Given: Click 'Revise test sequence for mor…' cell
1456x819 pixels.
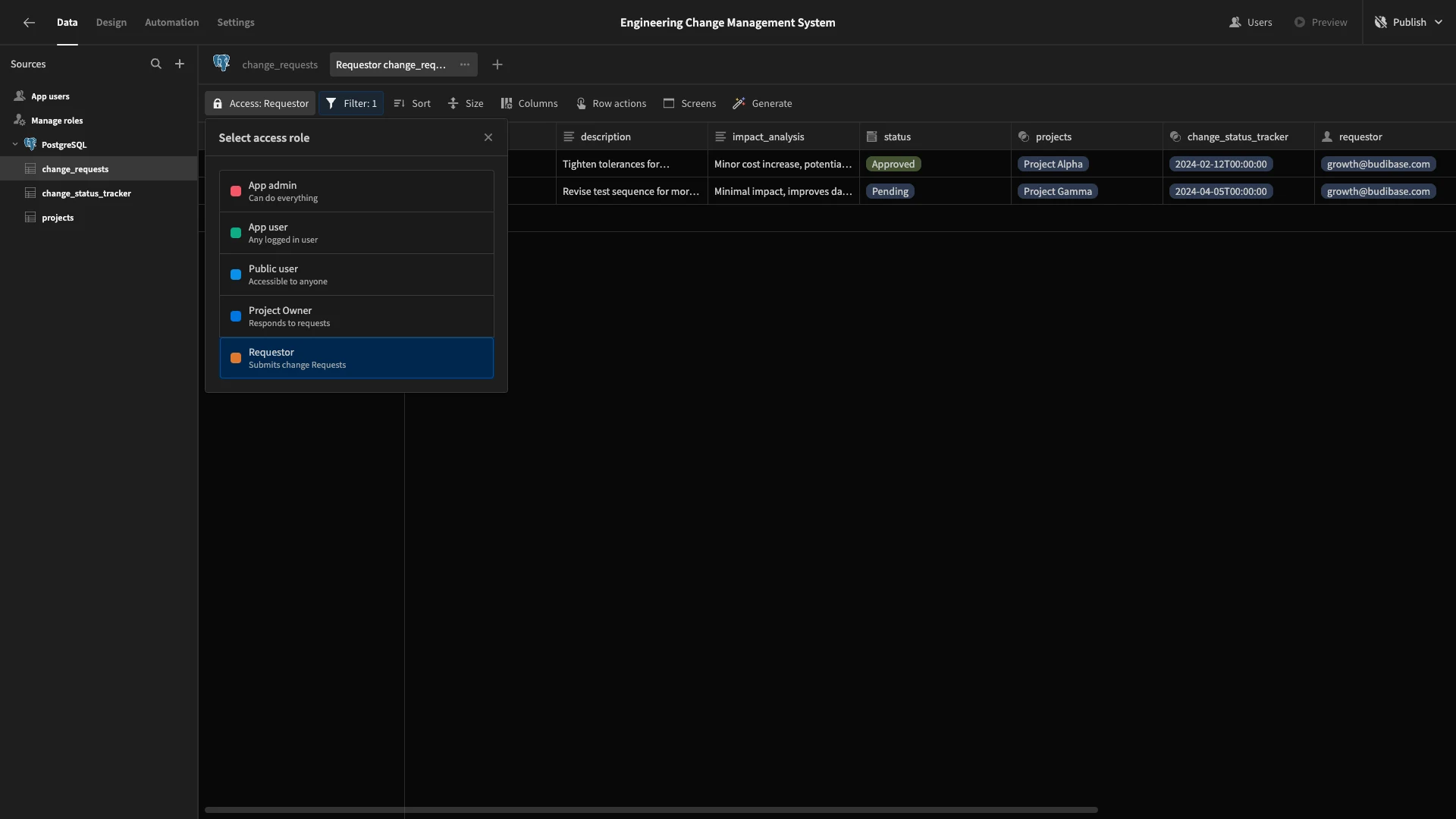Looking at the screenshot, I should 632,192.
